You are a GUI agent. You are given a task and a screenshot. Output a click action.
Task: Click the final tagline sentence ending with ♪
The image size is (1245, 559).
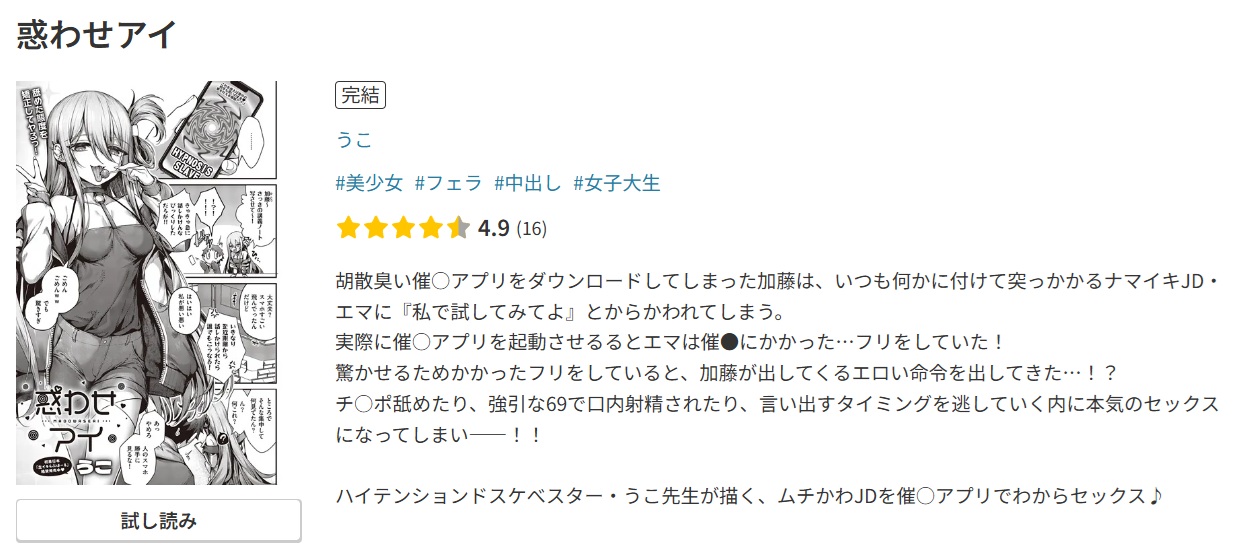coord(749,496)
